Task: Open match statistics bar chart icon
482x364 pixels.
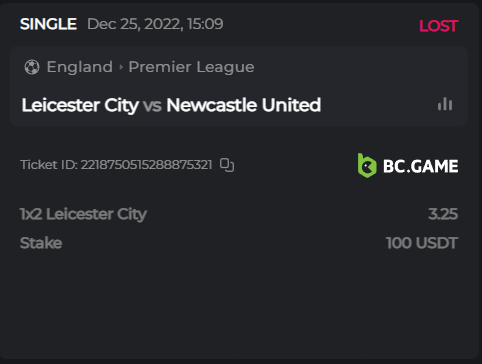Action: [445, 104]
